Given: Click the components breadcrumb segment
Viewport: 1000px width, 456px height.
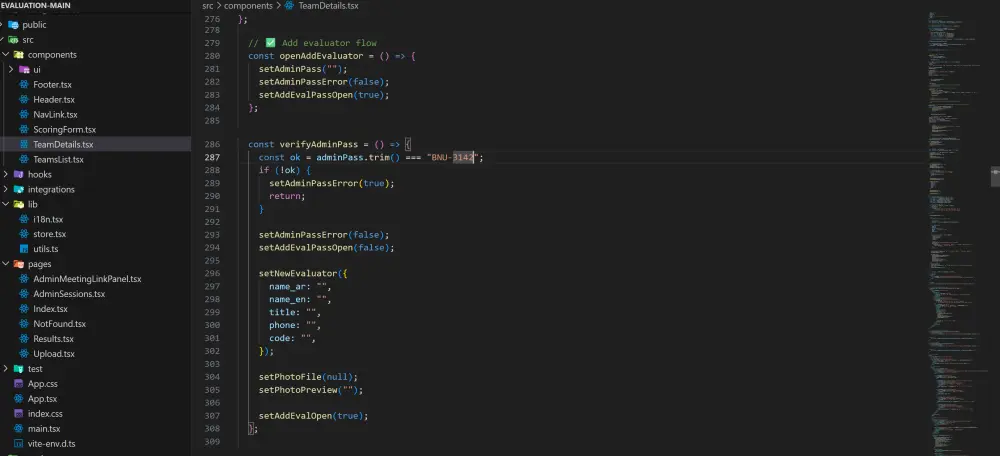Looking at the screenshot, I should click(248, 6).
